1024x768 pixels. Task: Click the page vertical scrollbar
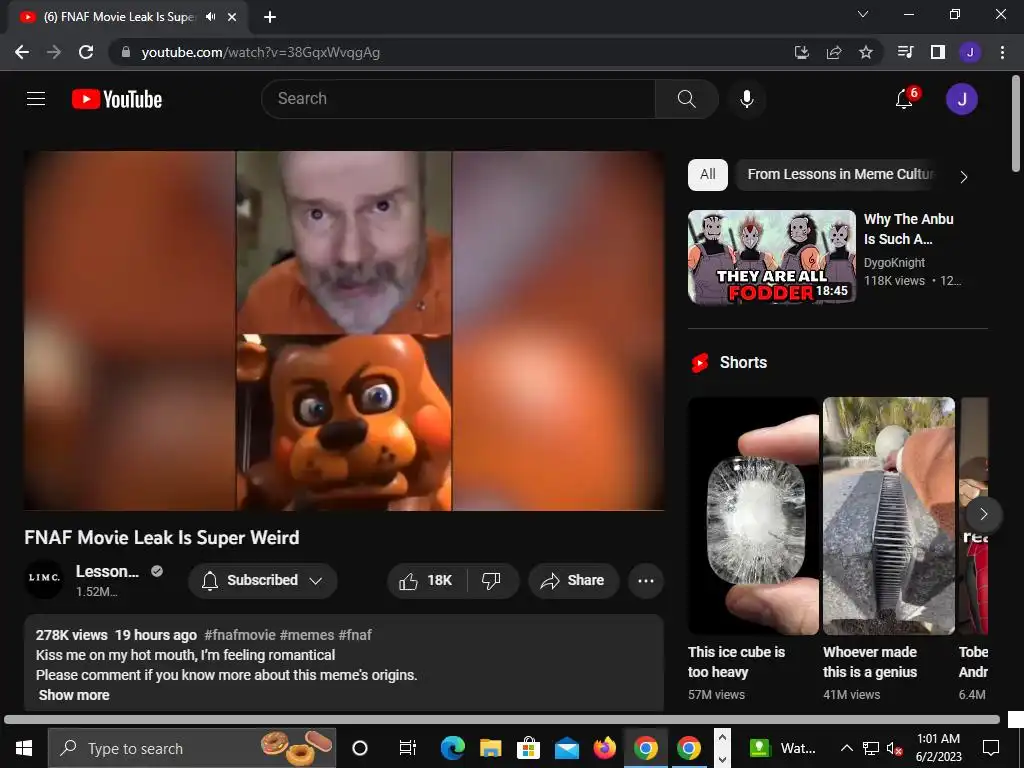[1016, 124]
